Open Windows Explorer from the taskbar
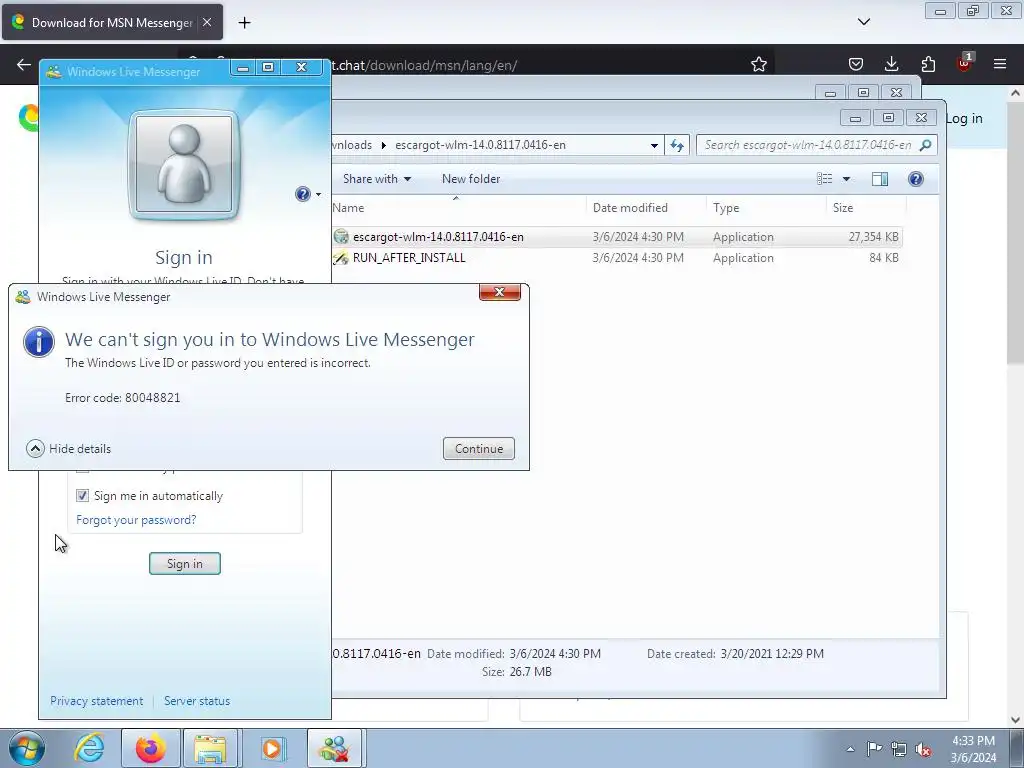Image resolution: width=1024 pixels, height=768 pixels. [x=209, y=748]
